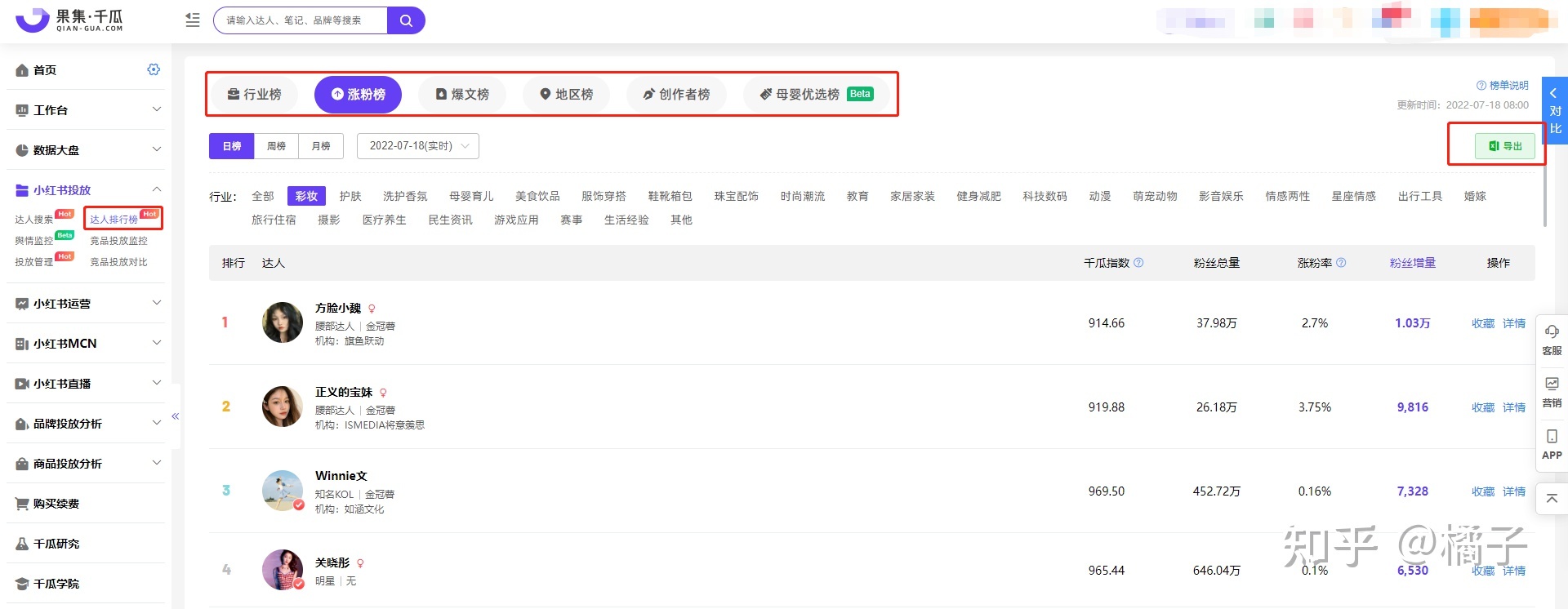Screen dimensions: 1568x609
Task: Open 千瓜学院 in sidebar
Action: 56,584
